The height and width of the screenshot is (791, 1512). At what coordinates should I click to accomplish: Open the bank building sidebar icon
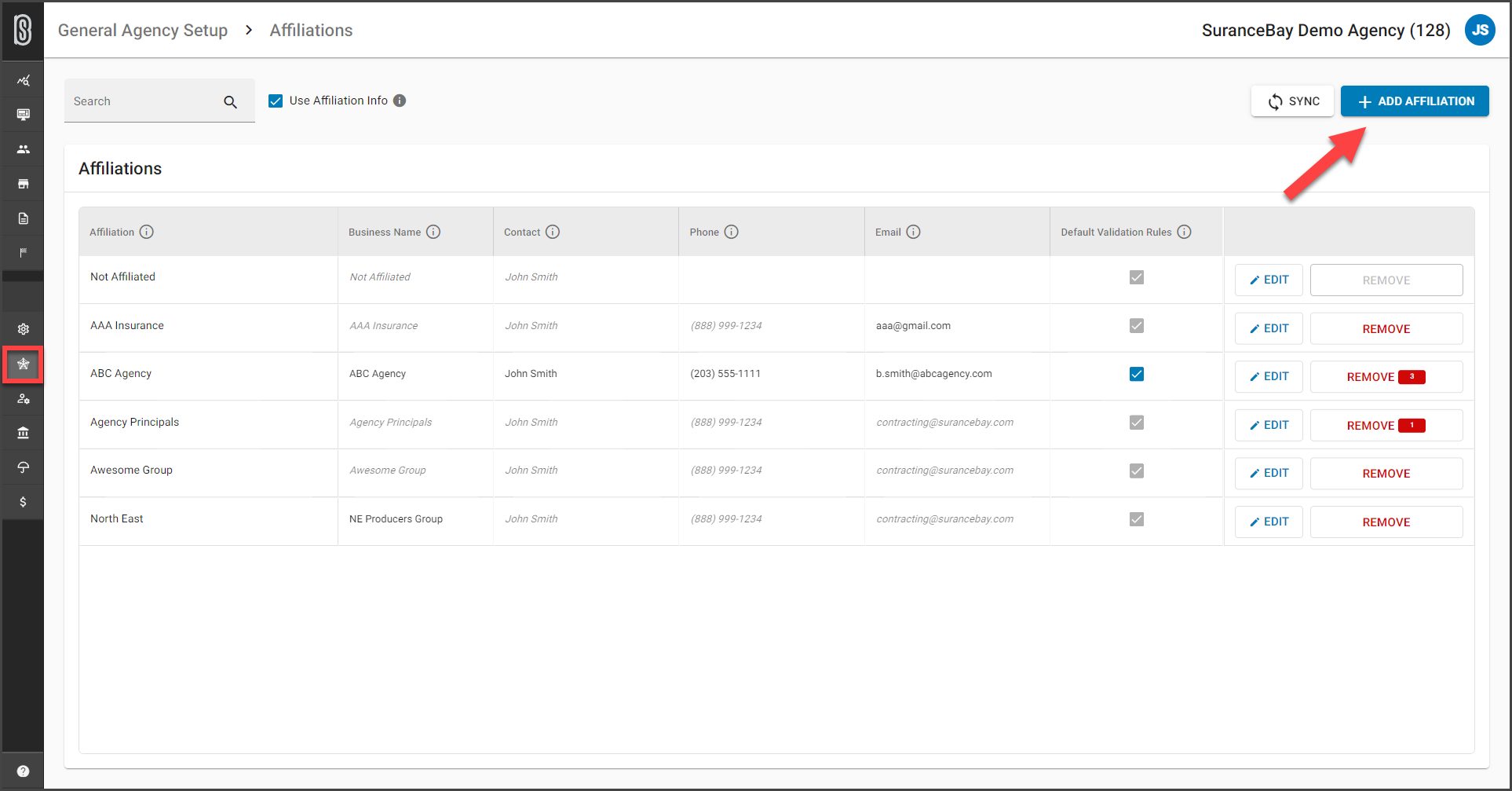(23, 433)
